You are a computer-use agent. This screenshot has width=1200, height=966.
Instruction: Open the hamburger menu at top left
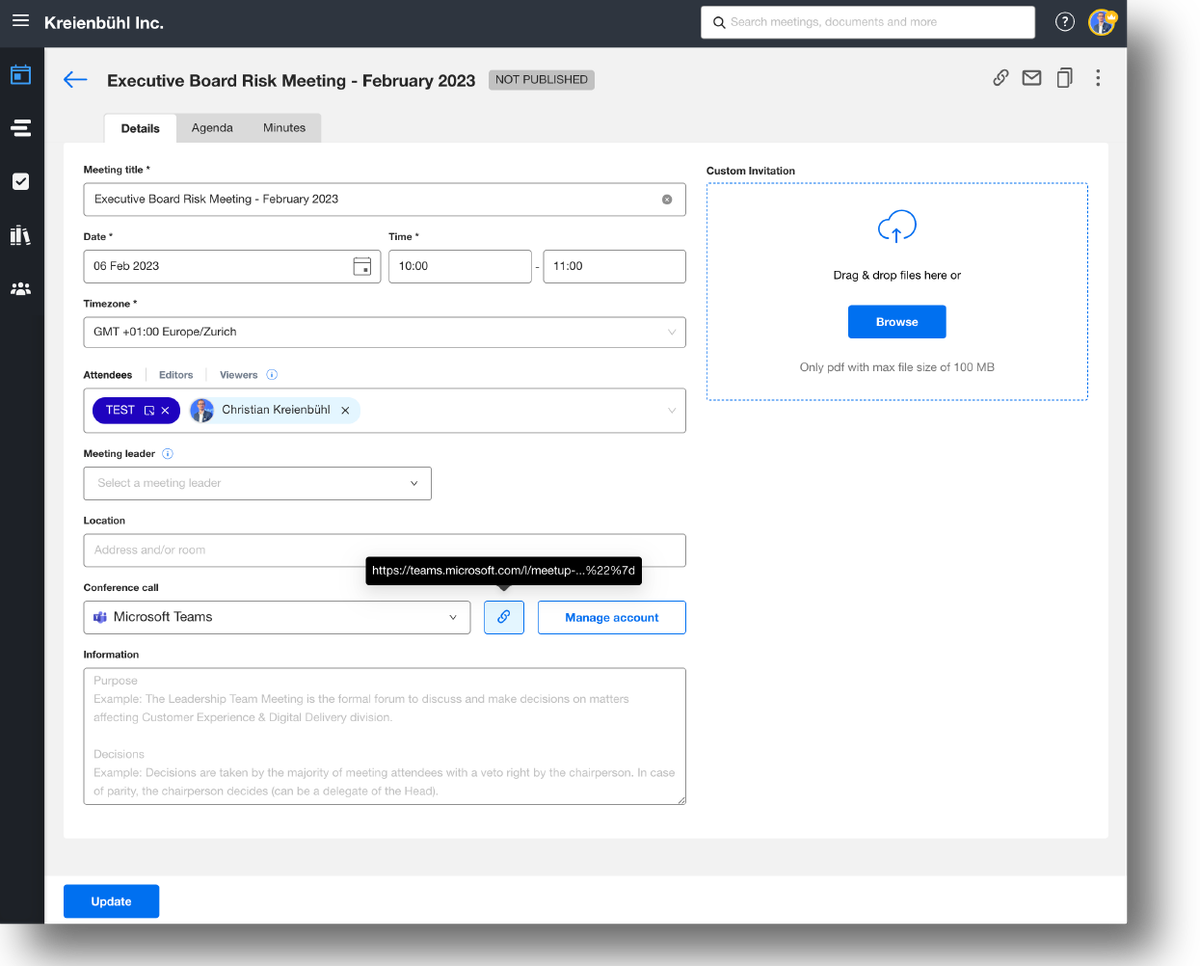click(x=20, y=21)
